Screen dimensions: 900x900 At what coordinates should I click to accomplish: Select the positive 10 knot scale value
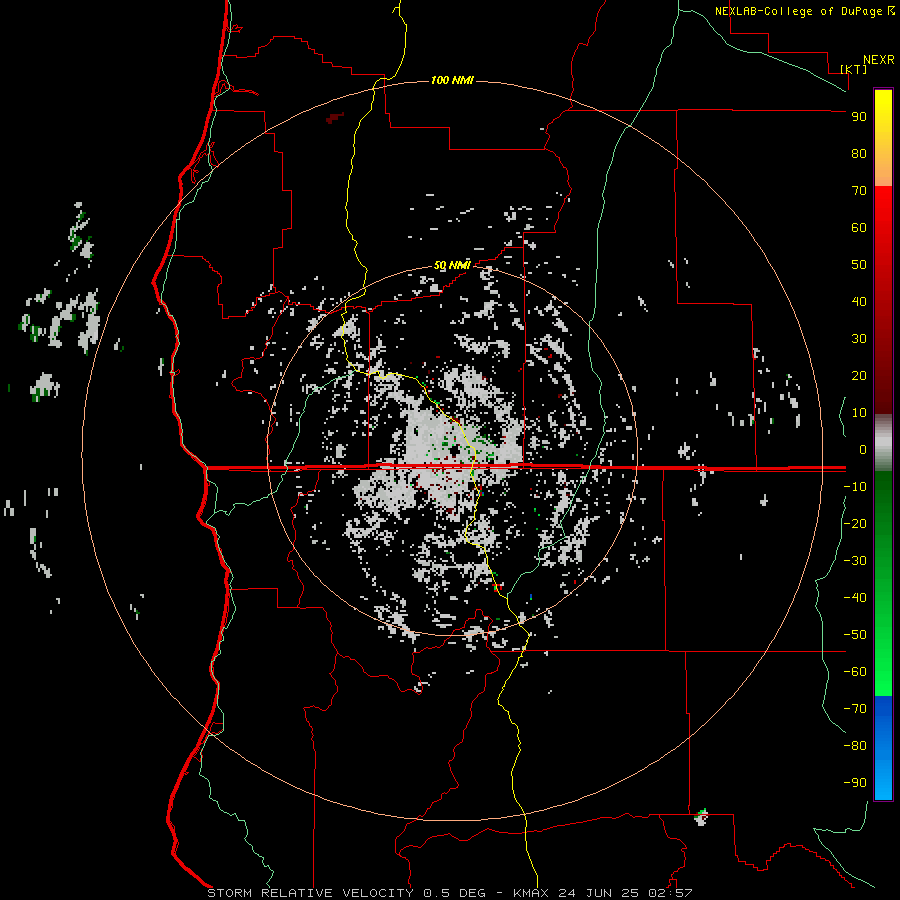pyautogui.click(x=859, y=413)
